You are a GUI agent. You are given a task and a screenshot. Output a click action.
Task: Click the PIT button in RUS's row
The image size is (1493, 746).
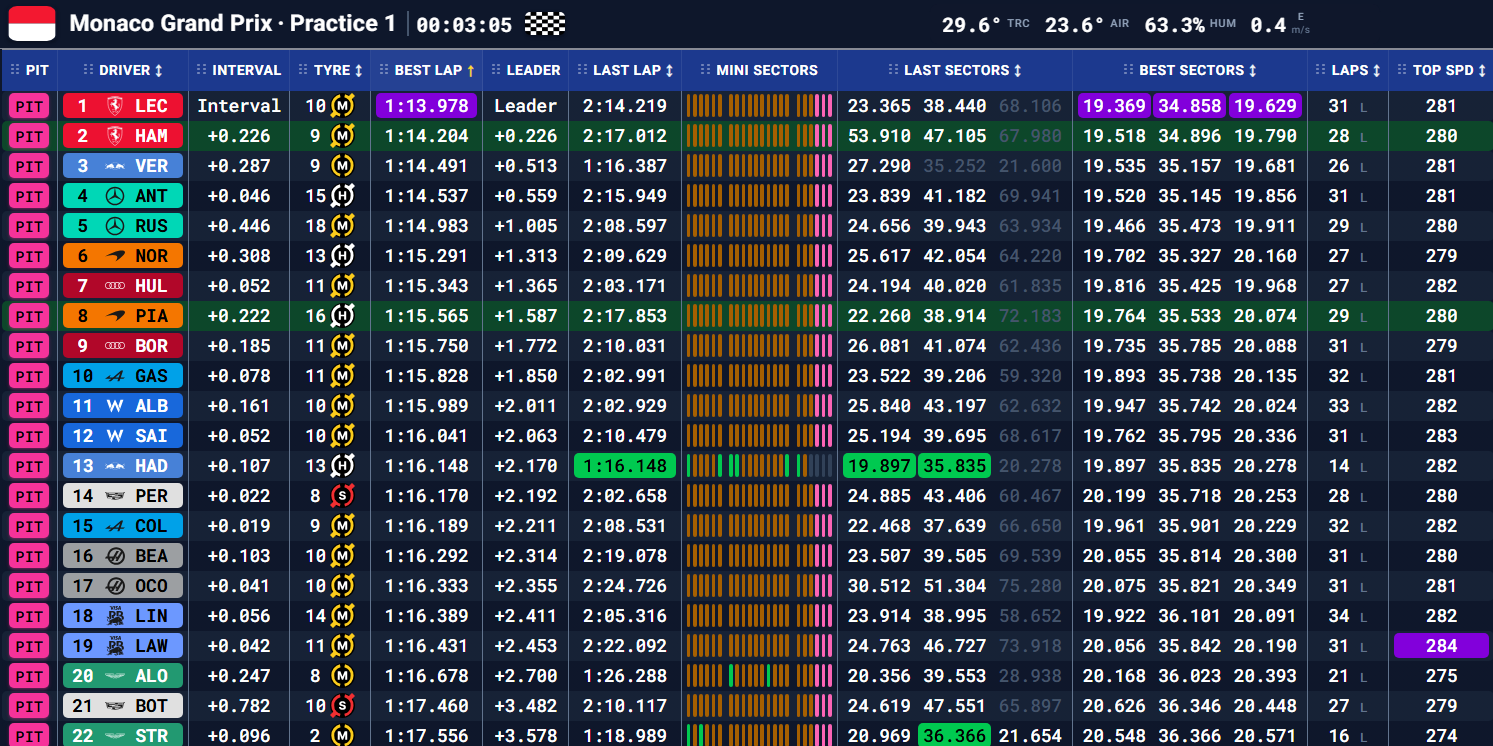pyautogui.click(x=29, y=226)
